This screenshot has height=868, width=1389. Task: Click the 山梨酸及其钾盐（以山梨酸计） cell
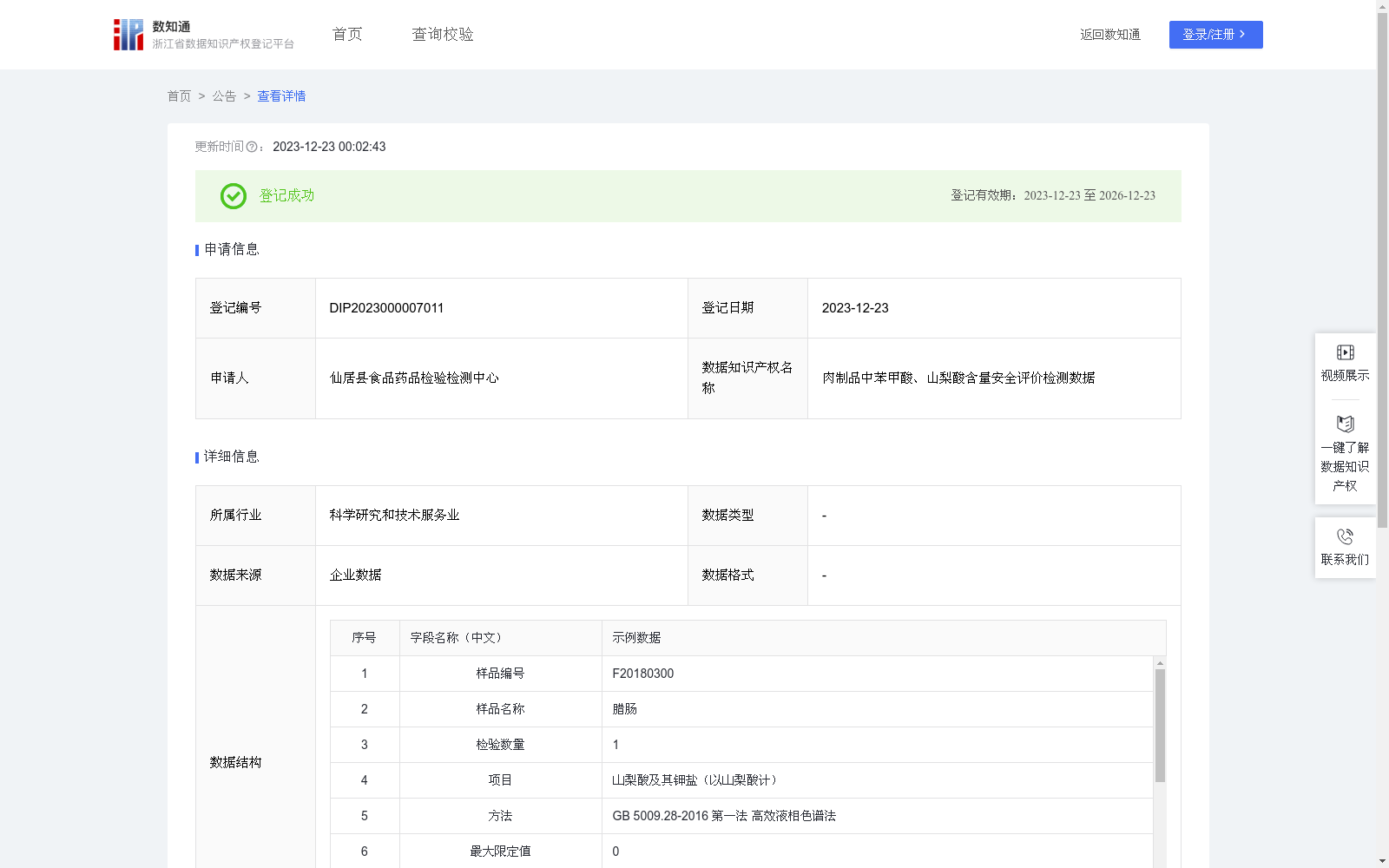pos(877,780)
